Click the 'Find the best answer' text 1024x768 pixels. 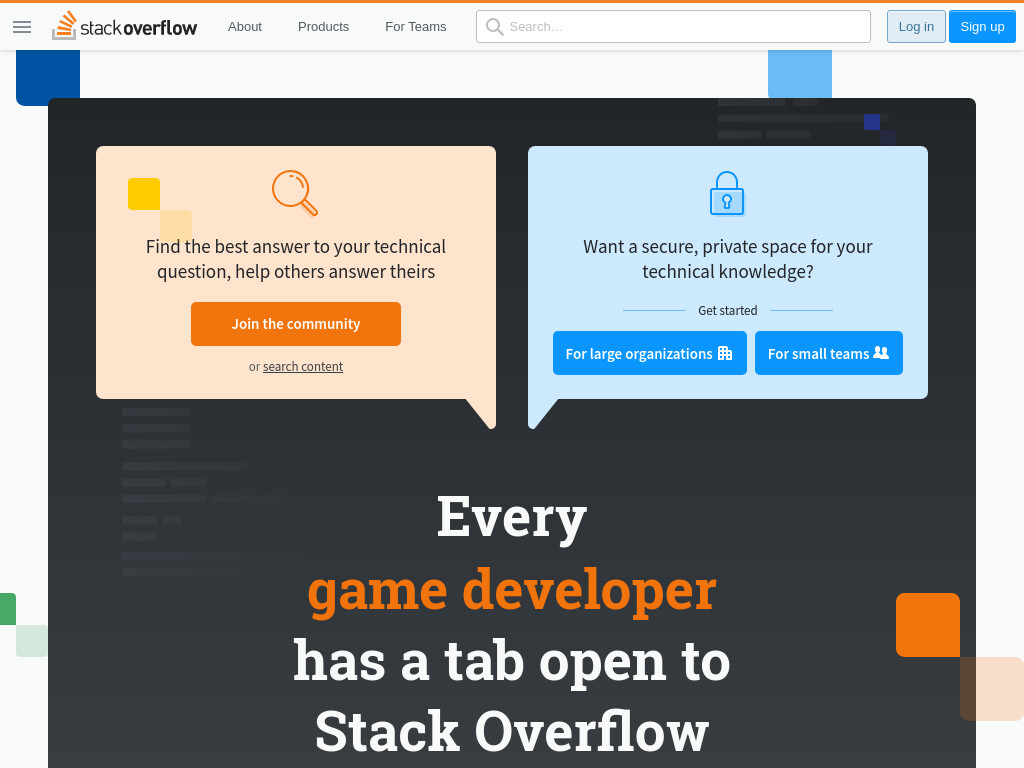[x=296, y=259]
